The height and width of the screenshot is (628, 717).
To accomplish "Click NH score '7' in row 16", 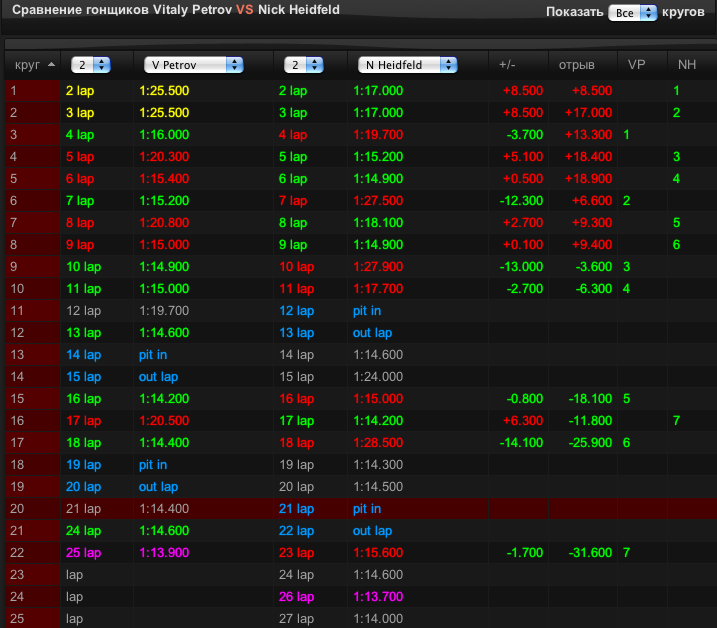I will [x=676, y=420].
